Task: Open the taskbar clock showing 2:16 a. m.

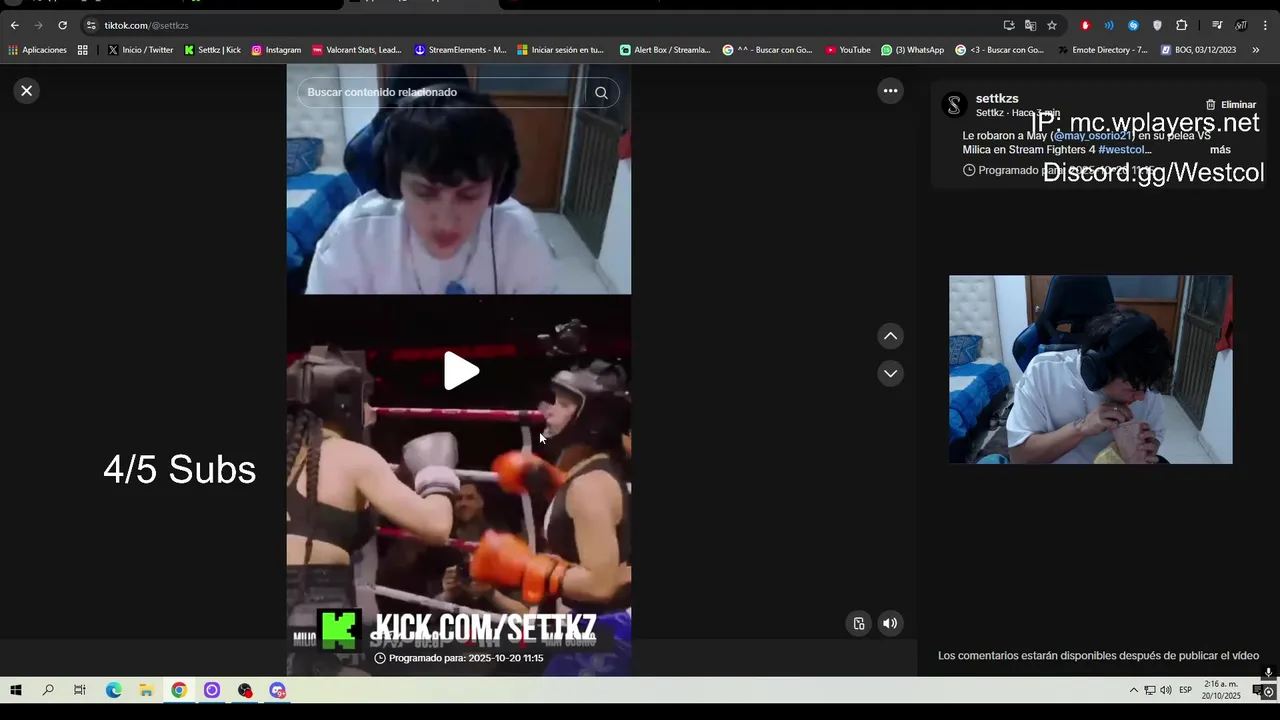Action: point(1221,690)
